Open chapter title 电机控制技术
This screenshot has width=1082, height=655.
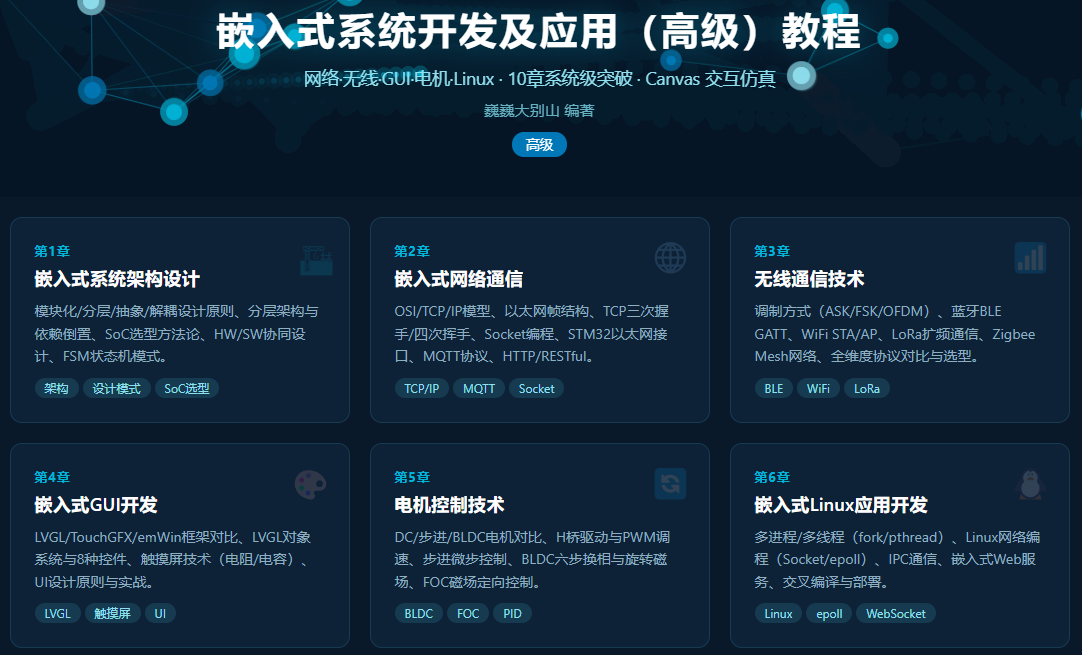449,505
